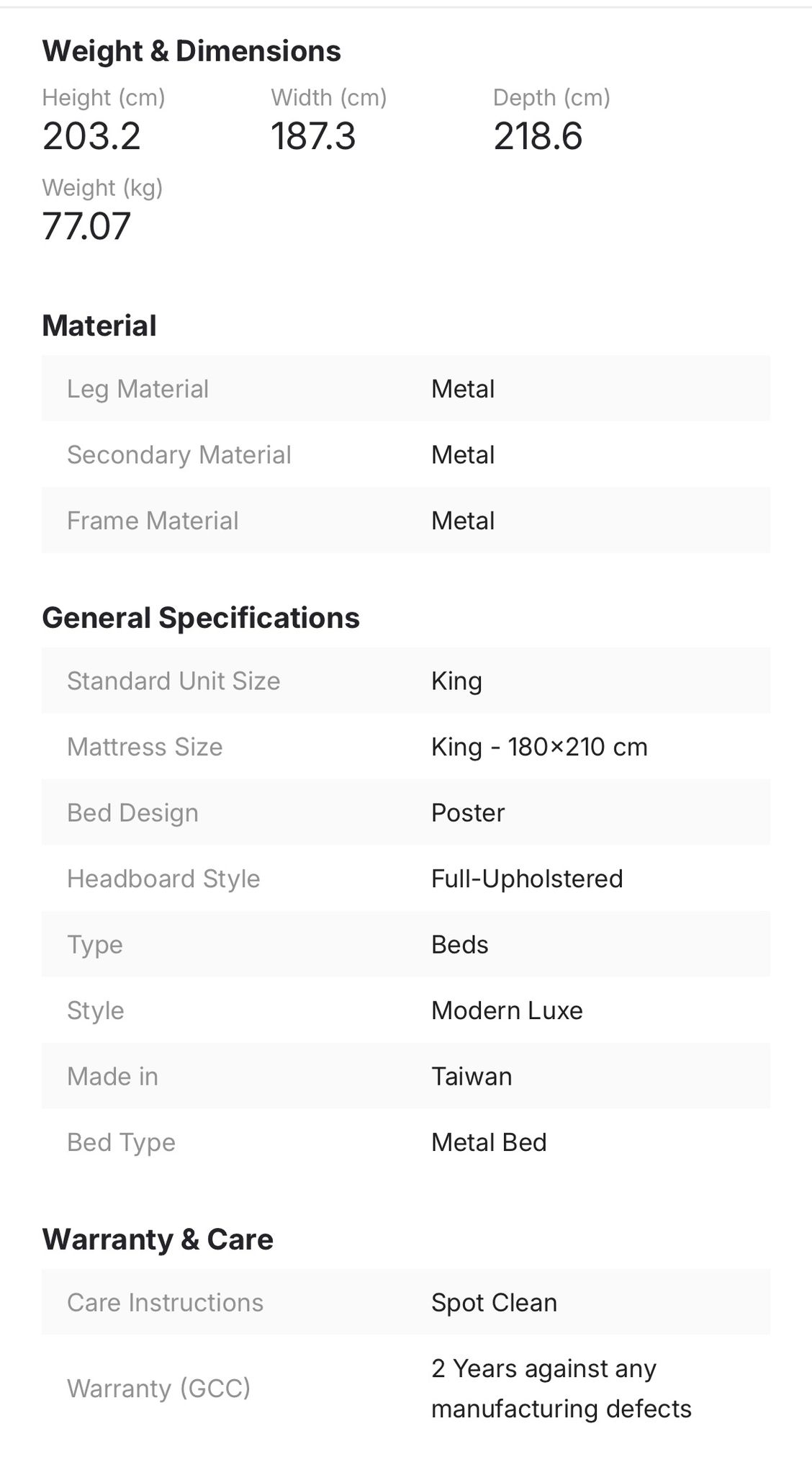812x1475 pixels.
Task: Click the King - 180×210 cm value
Action: [539, 747]
